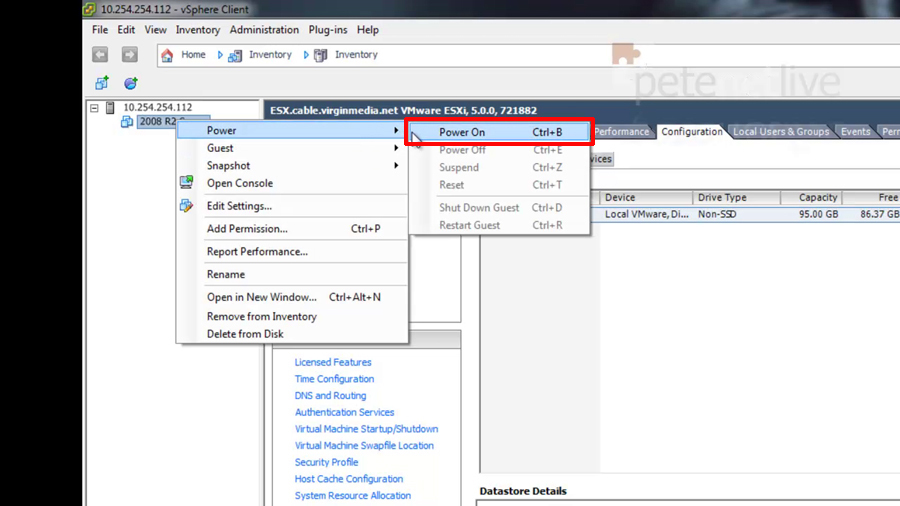Image resolution: width=900 pixels, height=506 pixels.
Task: Open the Security Profile link
Action: click(x=326, y=462)
